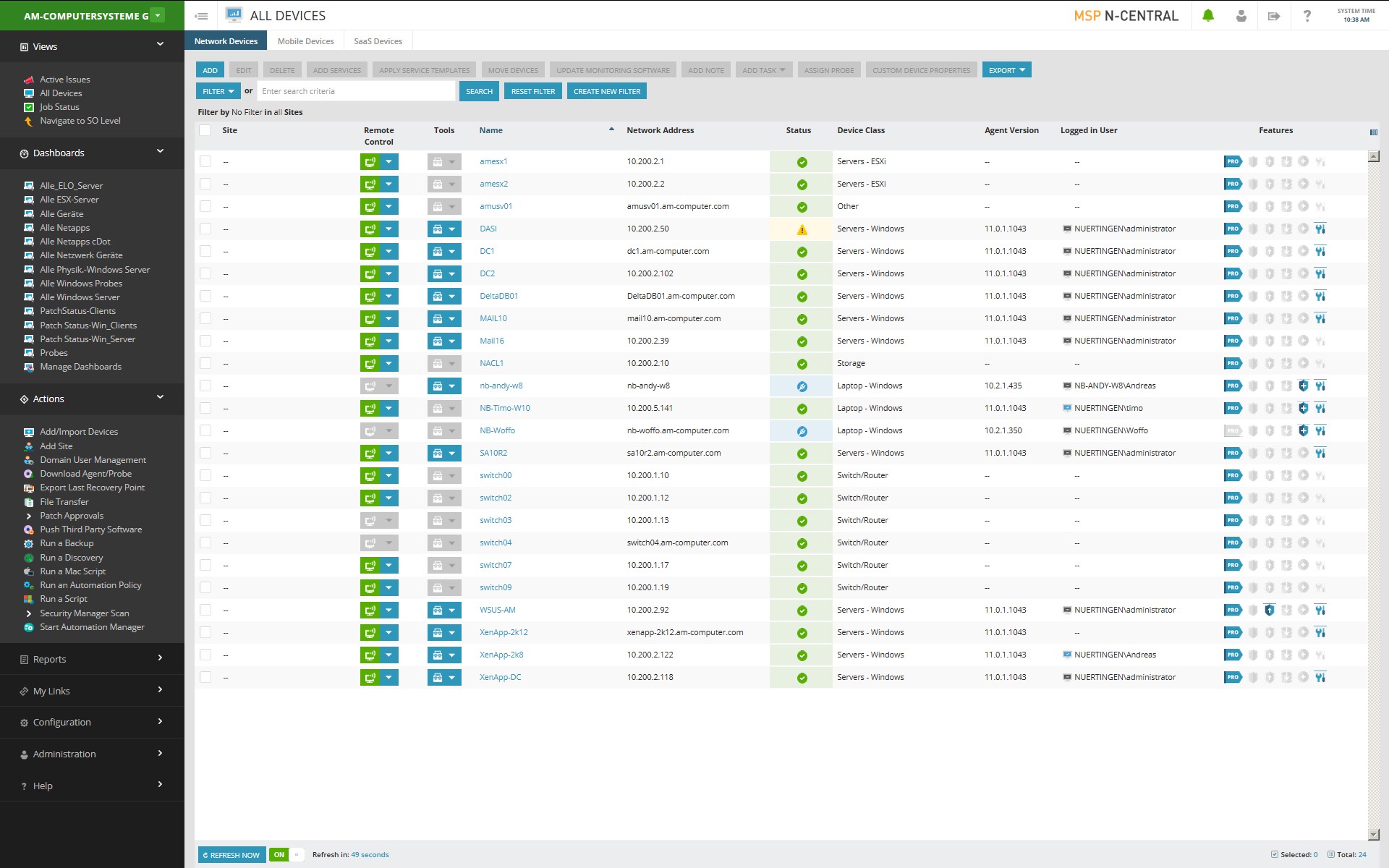The height and width of the screenshot is (868, 1389).
Task: Click remote control icon for amesx1
Action: click(x=370, y=162)
